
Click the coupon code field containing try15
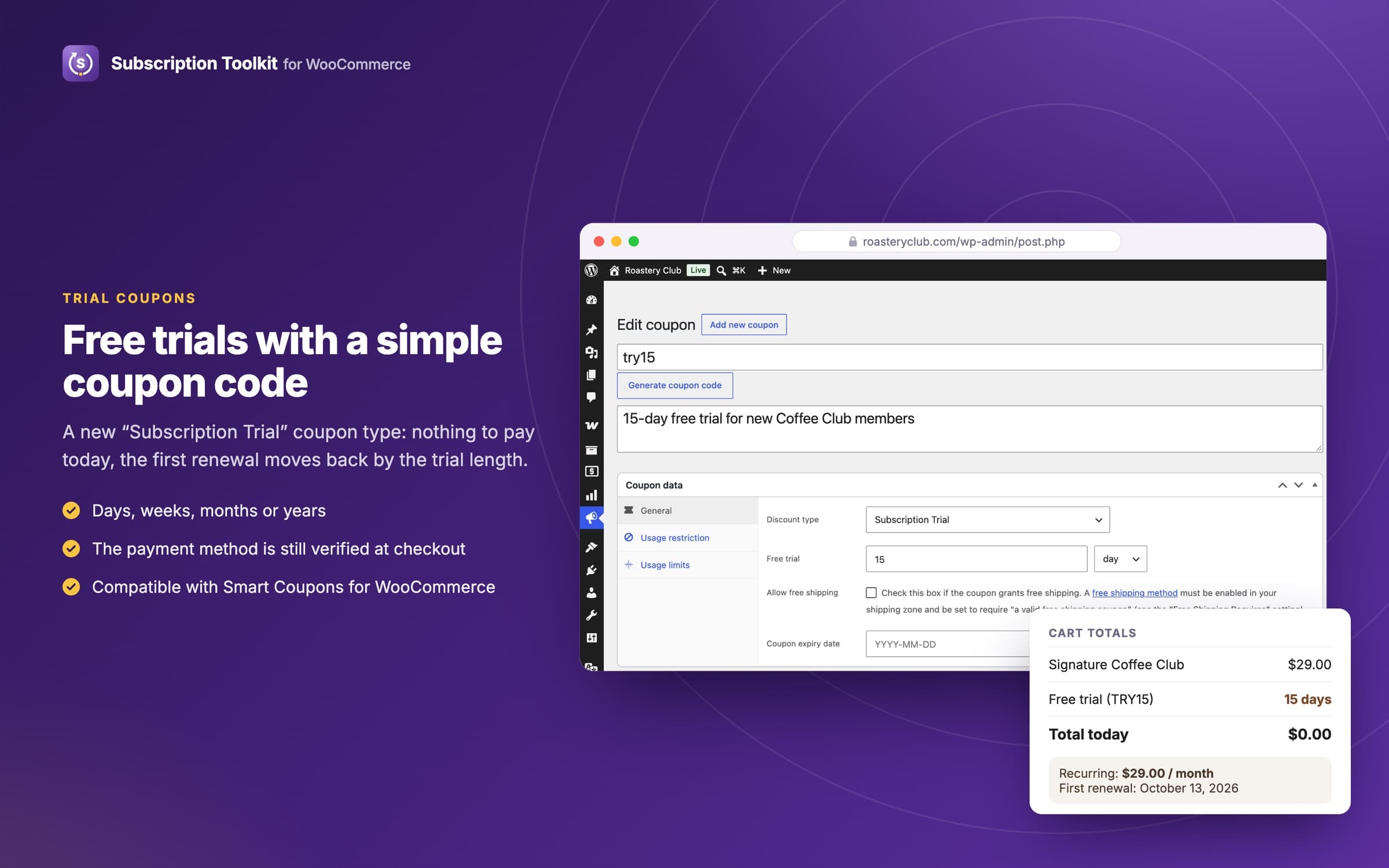pos(969,357)
